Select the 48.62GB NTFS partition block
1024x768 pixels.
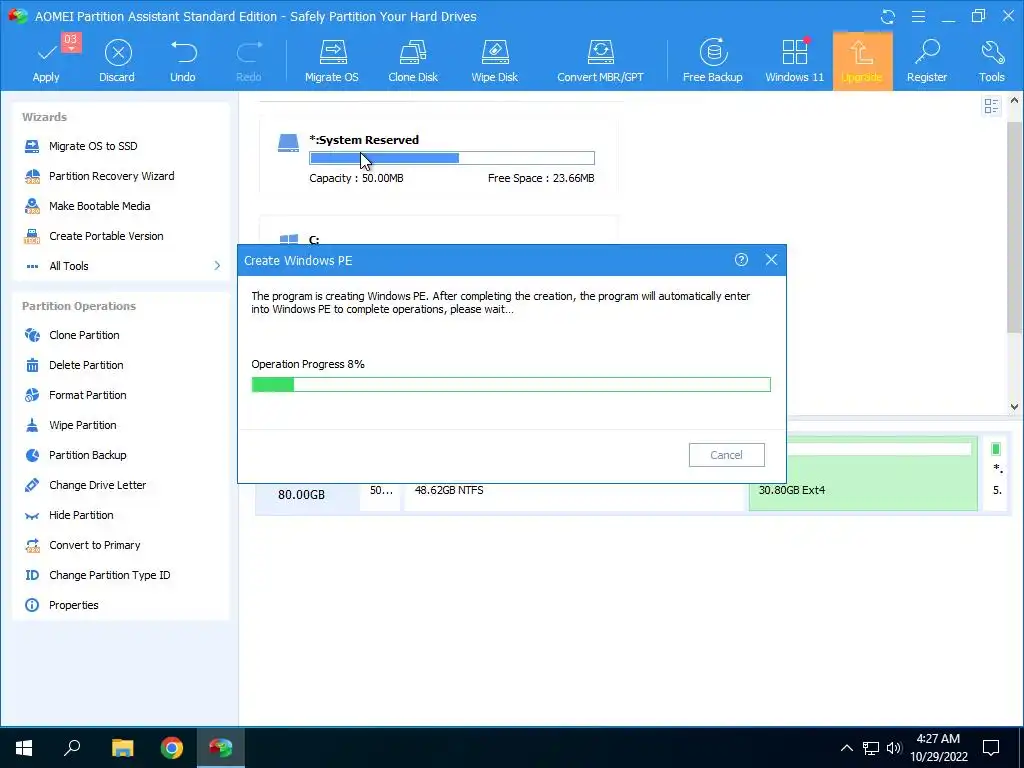tap(575, 496)
